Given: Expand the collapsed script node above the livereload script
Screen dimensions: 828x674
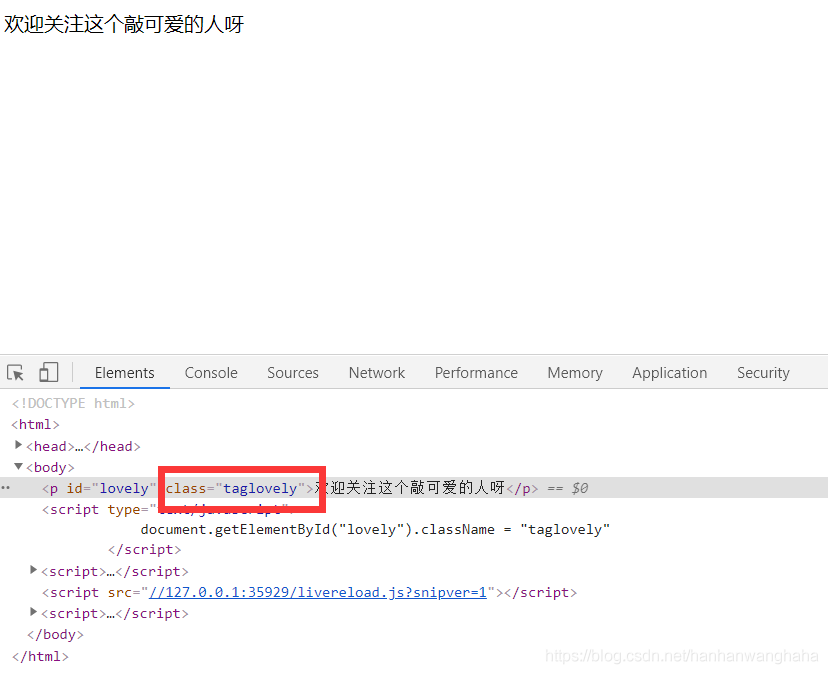Looking at the screenshot, I should coord(33,570).
